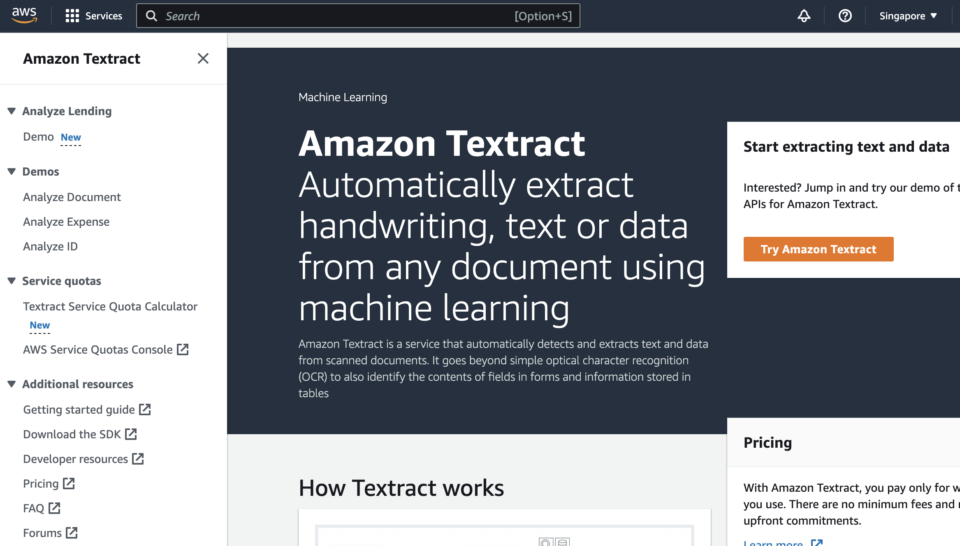Collapse the Service quotas section
This screenshot has height=546, width=960.
pos(12,282)
